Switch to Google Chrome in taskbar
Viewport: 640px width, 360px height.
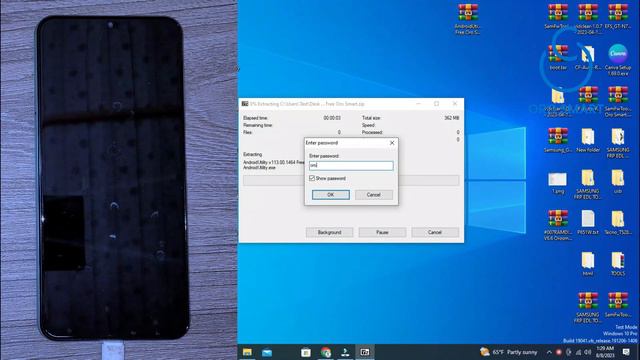(325, 352)
